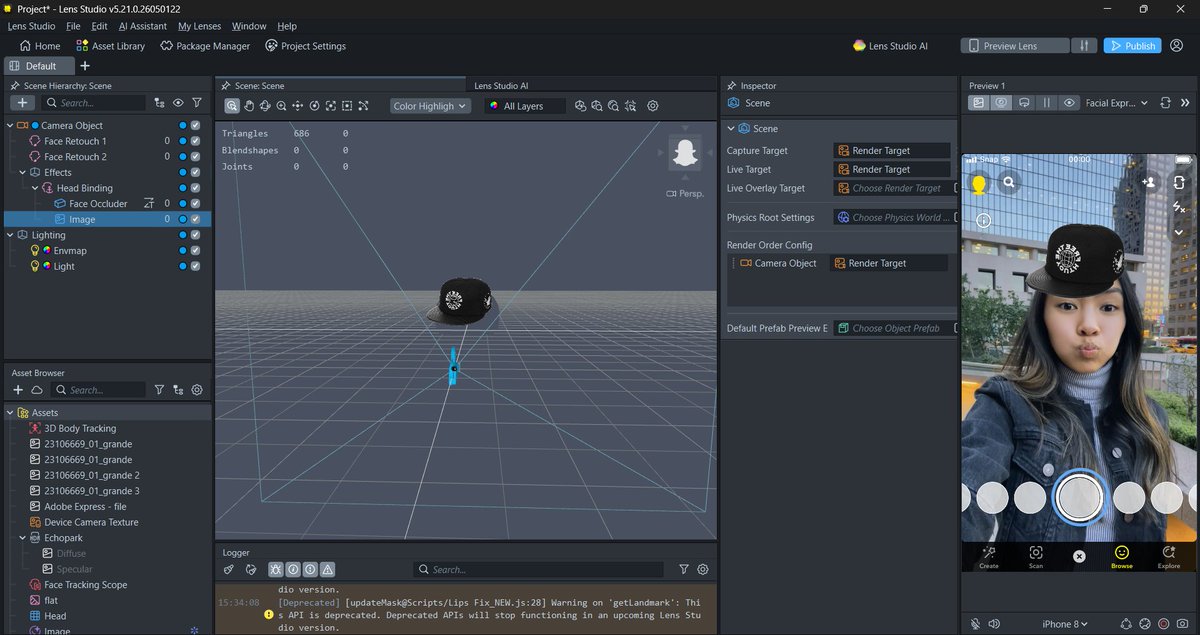Viewport: 1200px width, 635px height.
Task: Select the zoom magnifier tool in Scene toolbar
Action: (x=281, y=106)
